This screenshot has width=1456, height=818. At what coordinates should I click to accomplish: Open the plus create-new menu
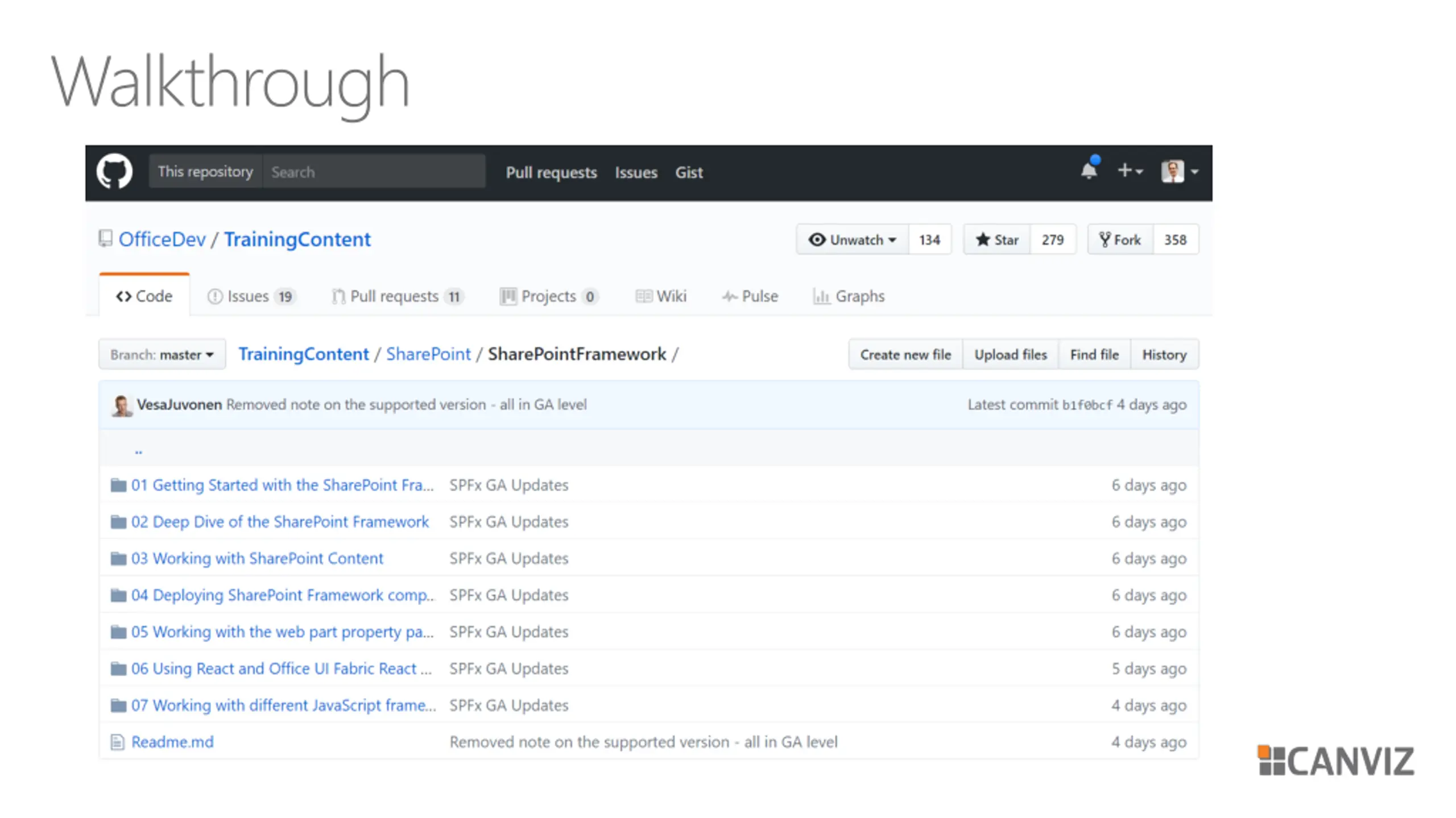1130,171
